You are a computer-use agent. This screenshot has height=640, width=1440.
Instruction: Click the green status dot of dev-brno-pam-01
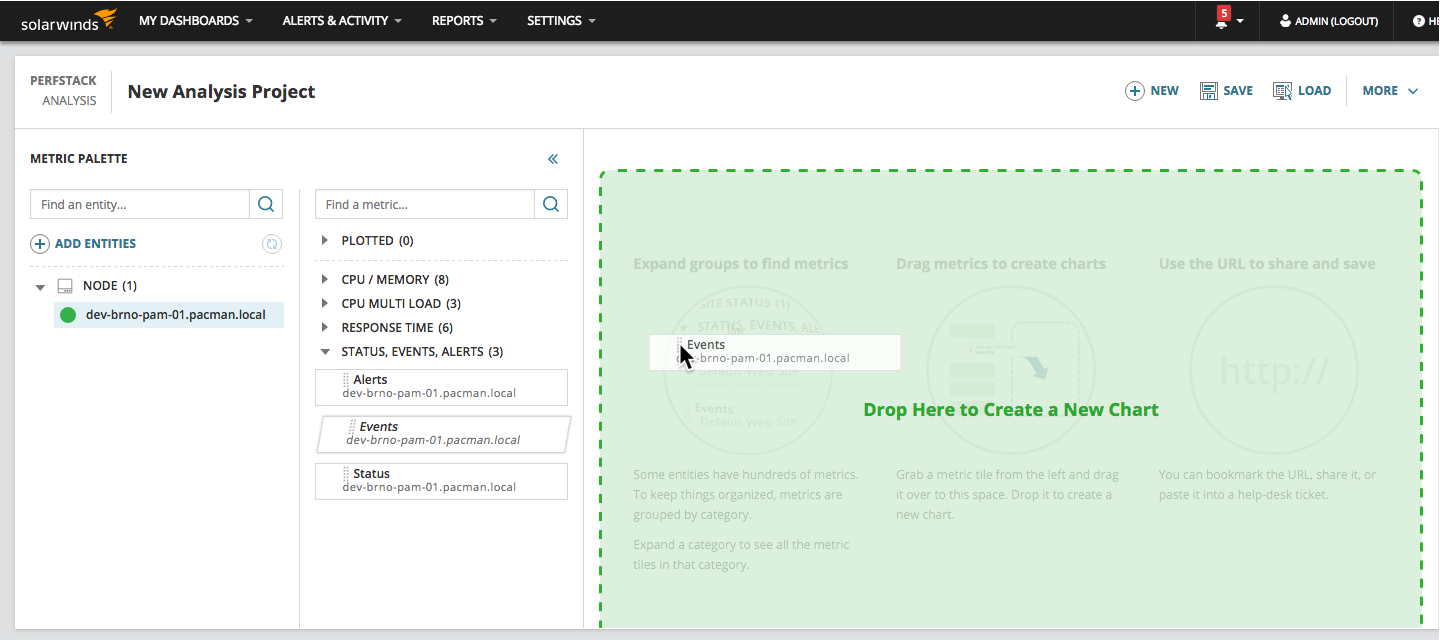[x=68, y=315]
